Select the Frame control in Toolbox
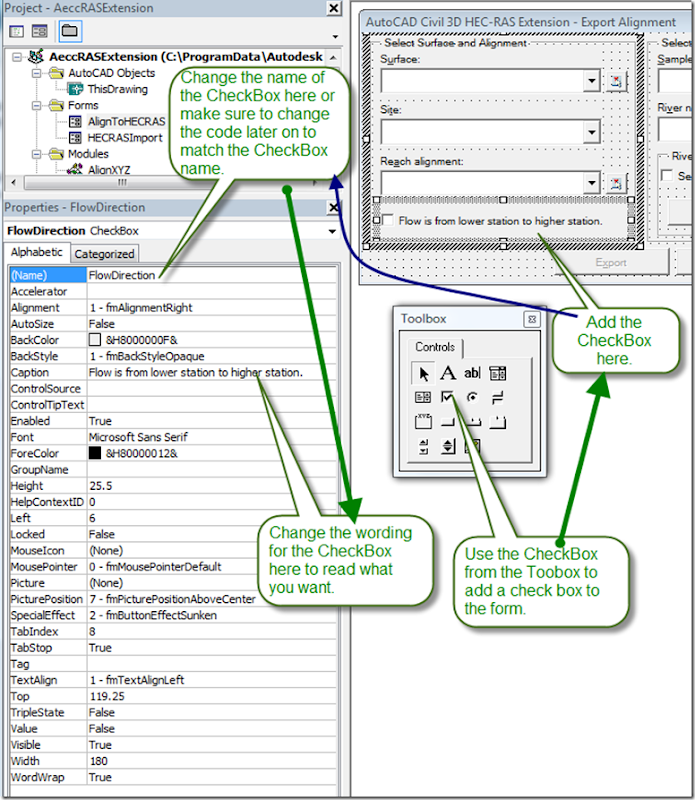The height and width of the screenshot is (800, 695). coord(423,421)
